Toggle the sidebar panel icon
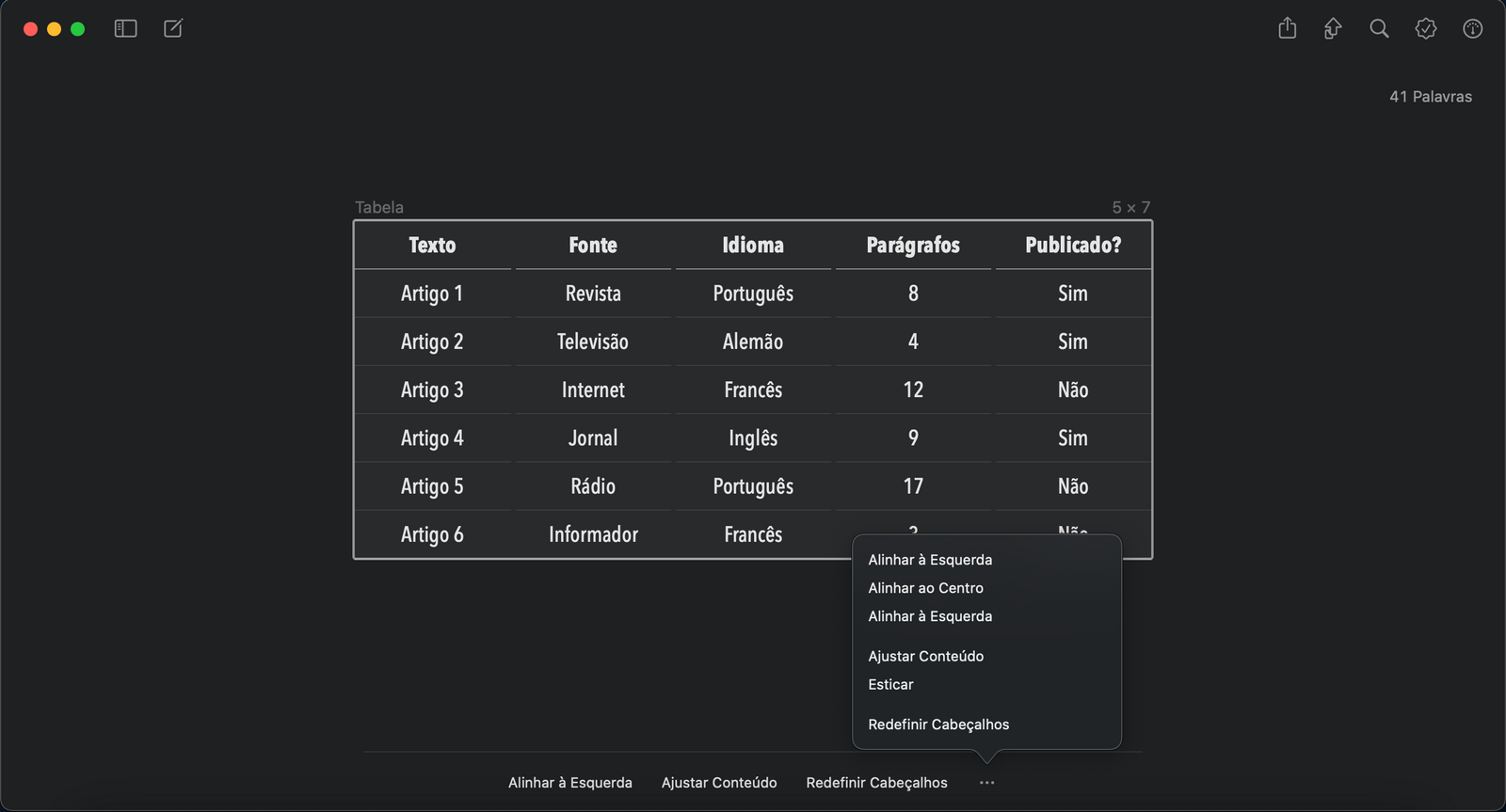The image size is (1506, 812). 125,29
